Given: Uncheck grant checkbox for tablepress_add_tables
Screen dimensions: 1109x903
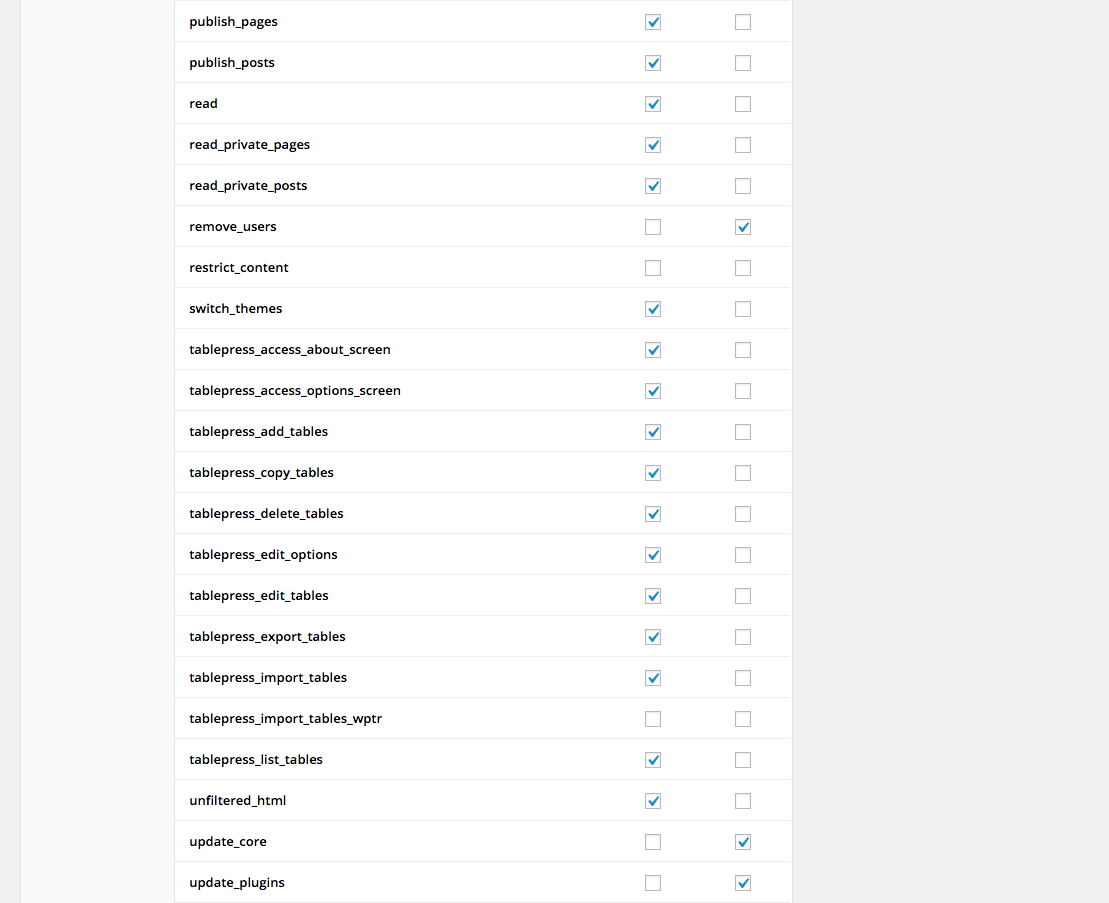Looking at the screenshot, I should coord(653,432).
